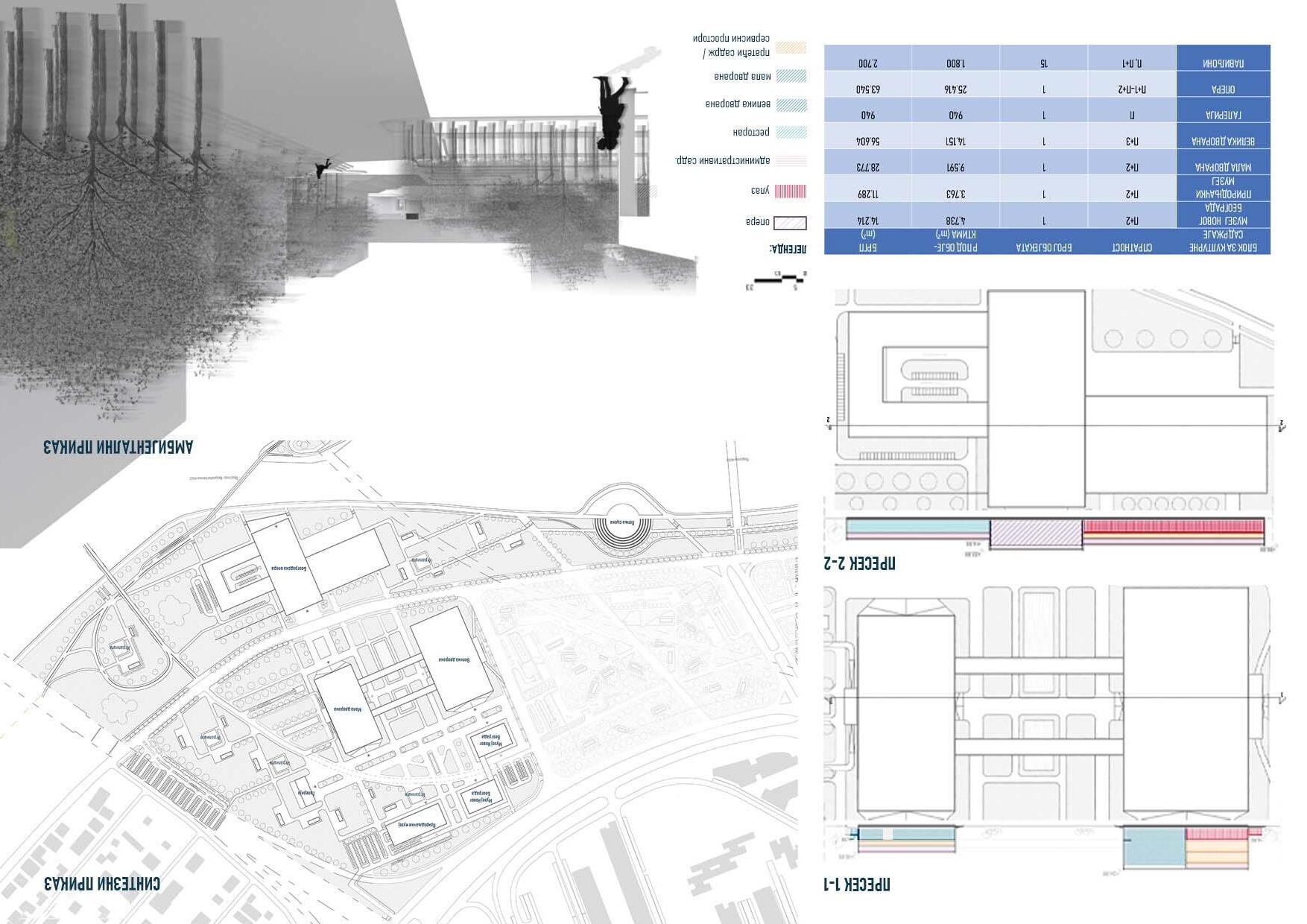Viewport: 1307px width, 924px height.
Task: Select the '14.151' table cell
Action: coord(956,142)
